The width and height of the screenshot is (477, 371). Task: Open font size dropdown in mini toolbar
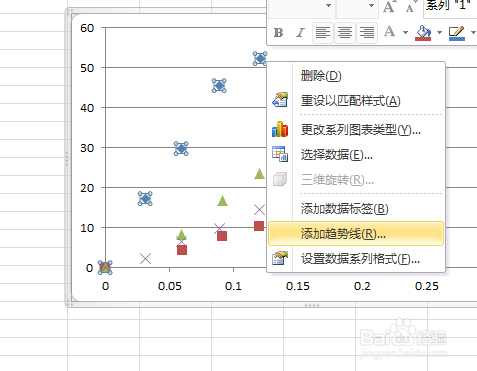coord(371,5)
